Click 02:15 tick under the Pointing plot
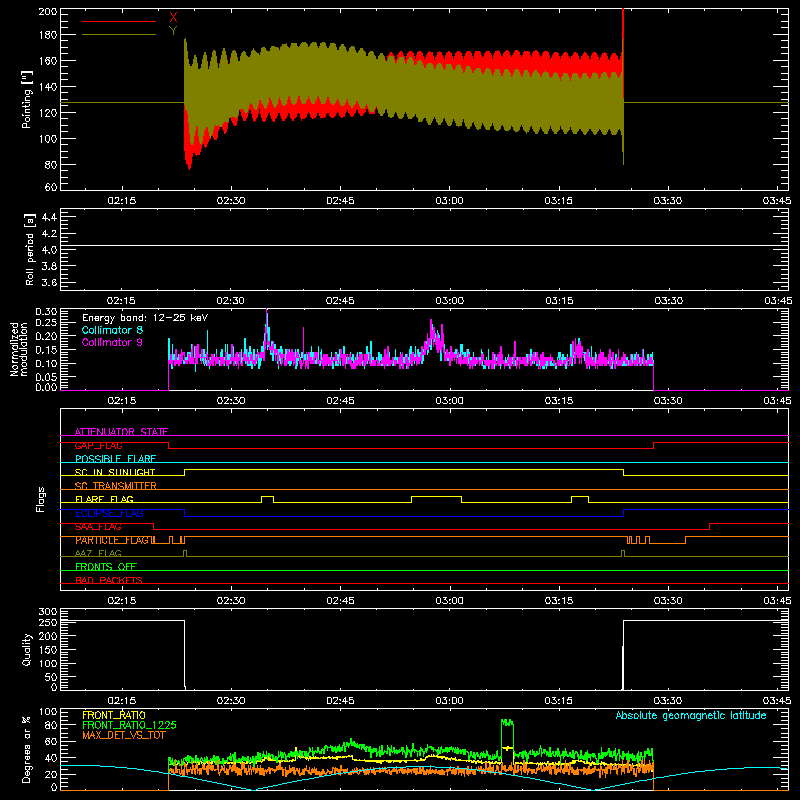 point(121,201)
